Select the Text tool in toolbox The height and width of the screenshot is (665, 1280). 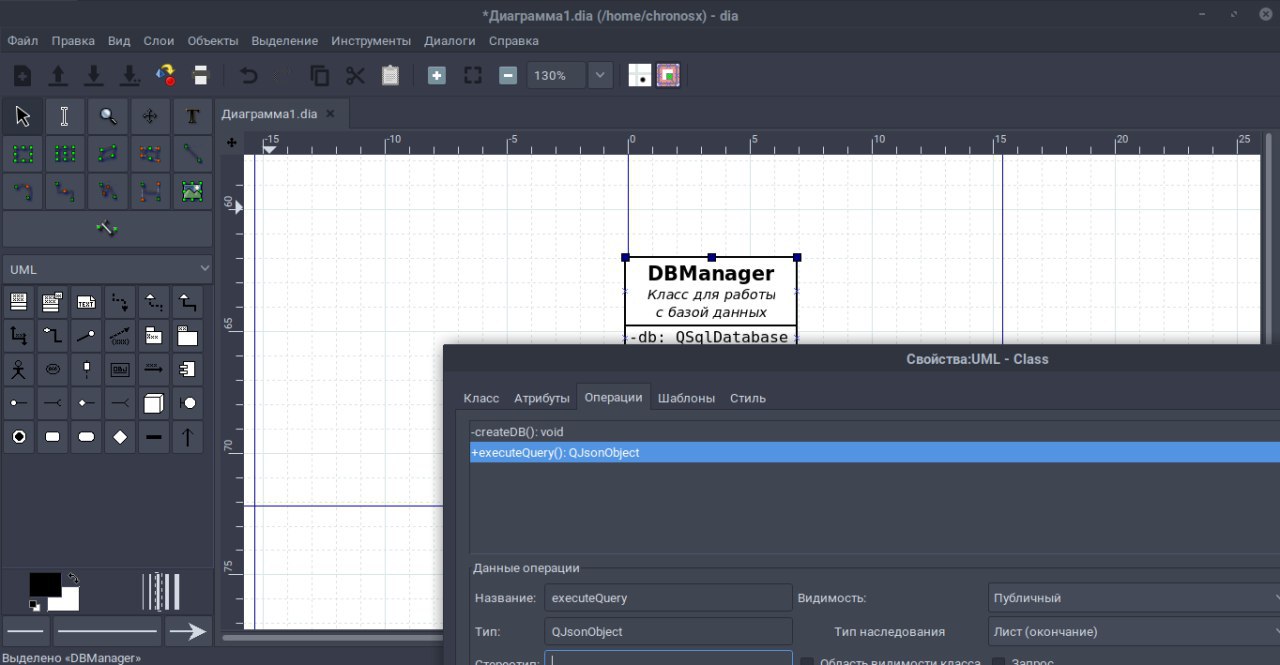[x=192, y=117]
